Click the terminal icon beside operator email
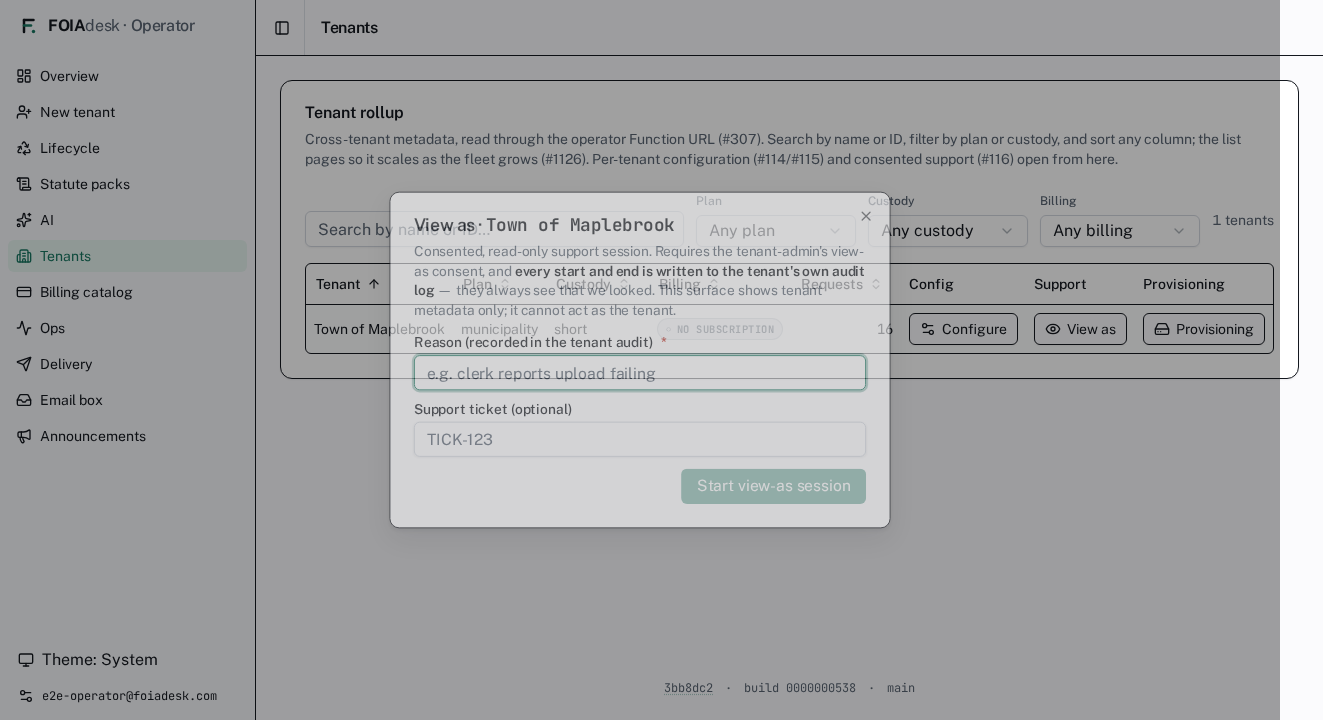 pos(26,696)
